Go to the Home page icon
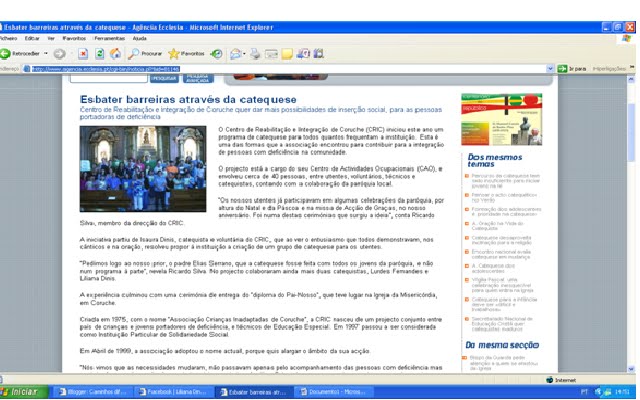This screenshot has height=400, width=640. 116,53
